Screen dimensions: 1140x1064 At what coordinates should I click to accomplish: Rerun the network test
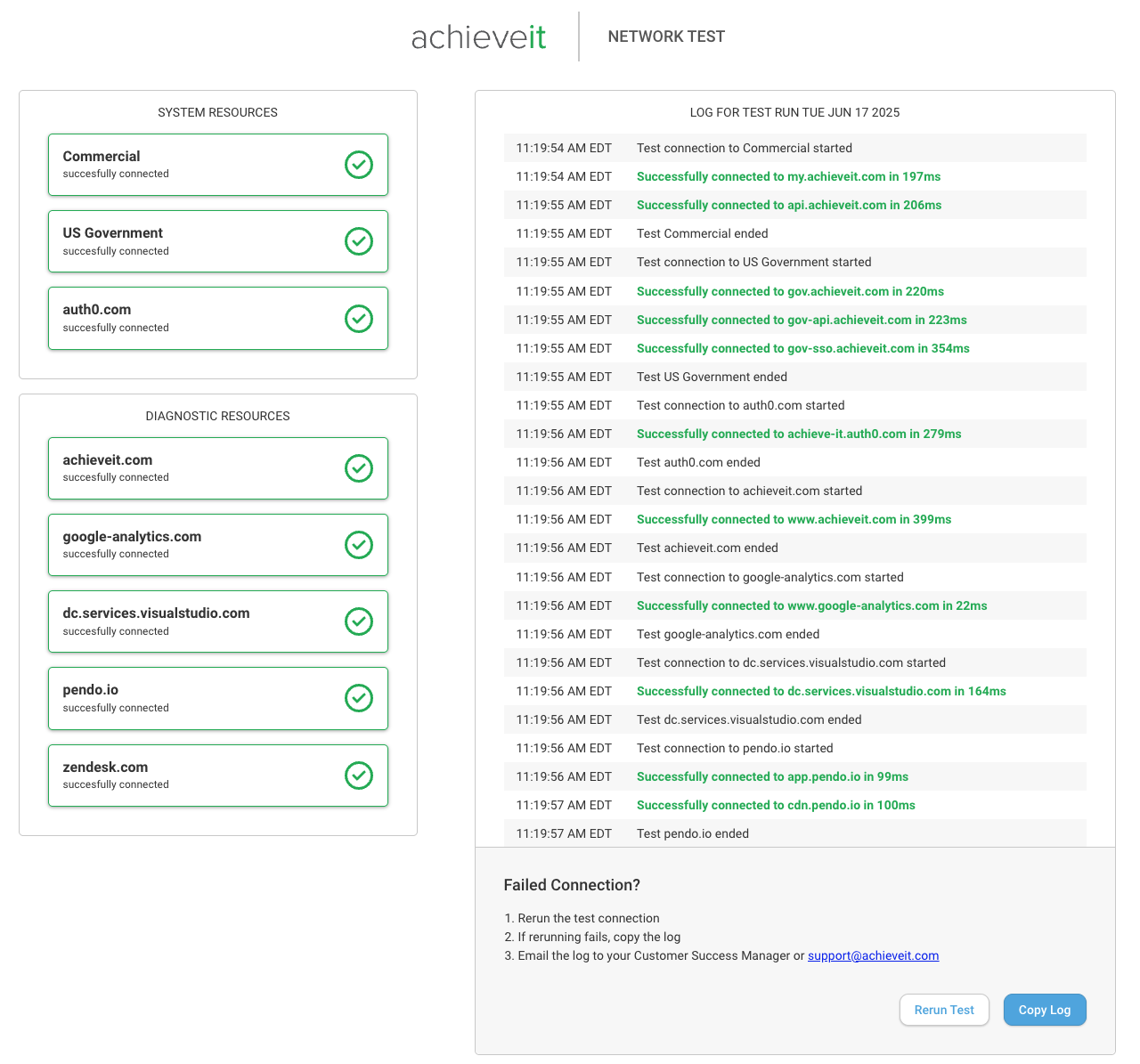944,1010
